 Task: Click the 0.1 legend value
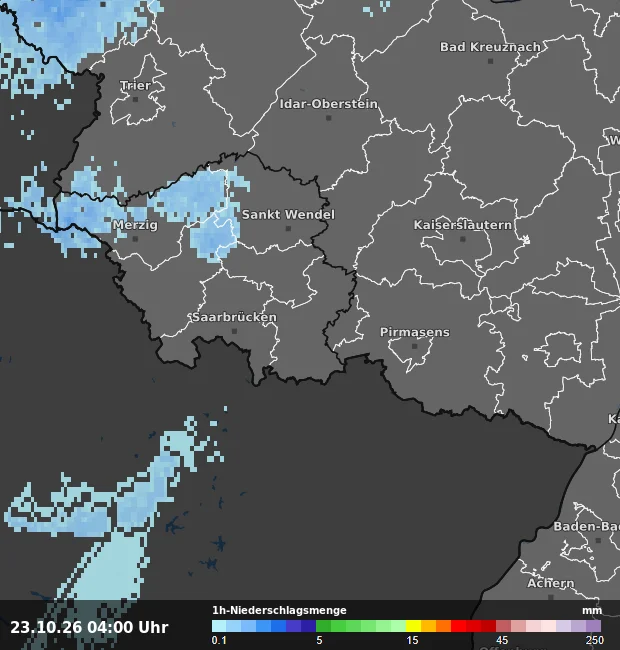coord(219,640)
